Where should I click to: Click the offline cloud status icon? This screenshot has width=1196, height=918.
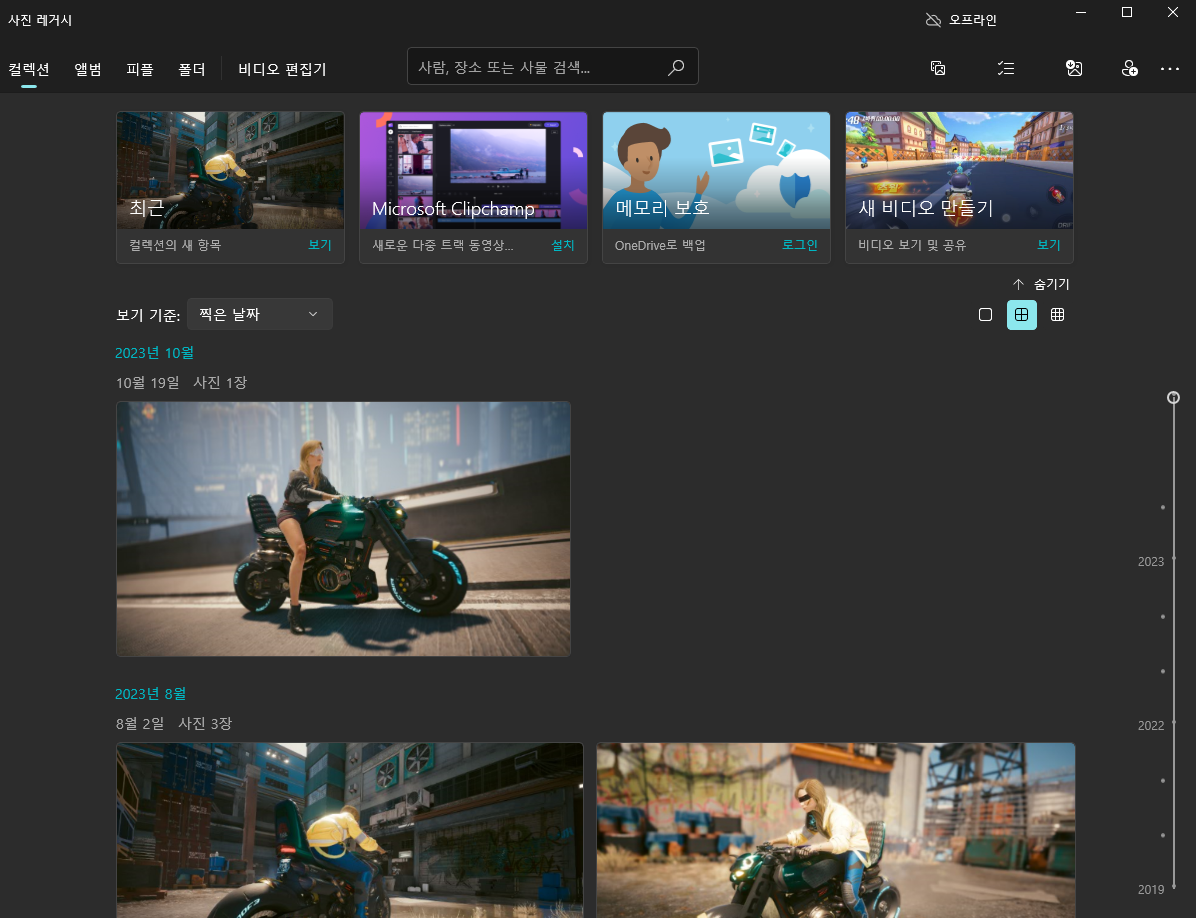[x=933, y=20]
